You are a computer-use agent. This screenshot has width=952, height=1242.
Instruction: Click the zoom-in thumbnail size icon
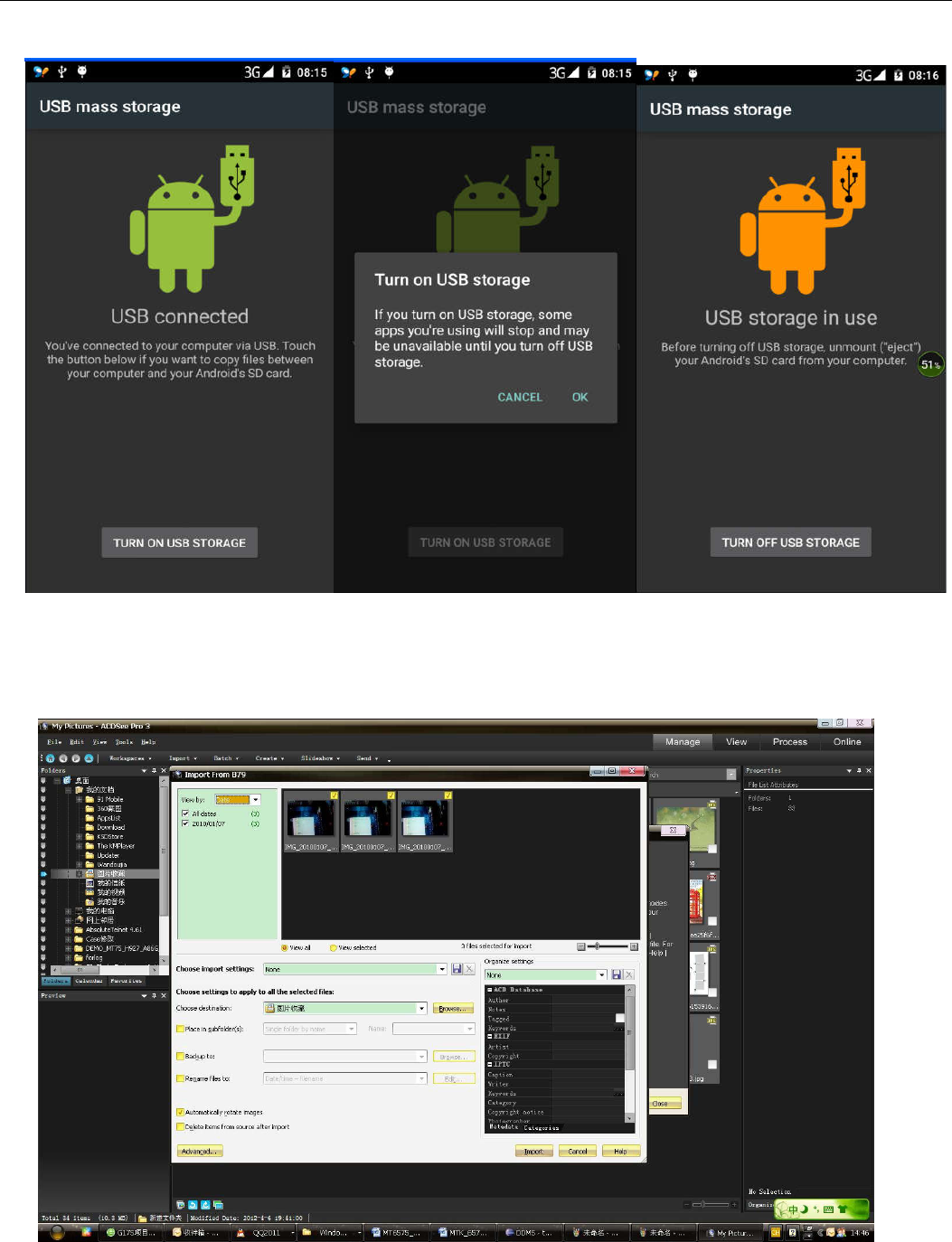coord(634,946)
